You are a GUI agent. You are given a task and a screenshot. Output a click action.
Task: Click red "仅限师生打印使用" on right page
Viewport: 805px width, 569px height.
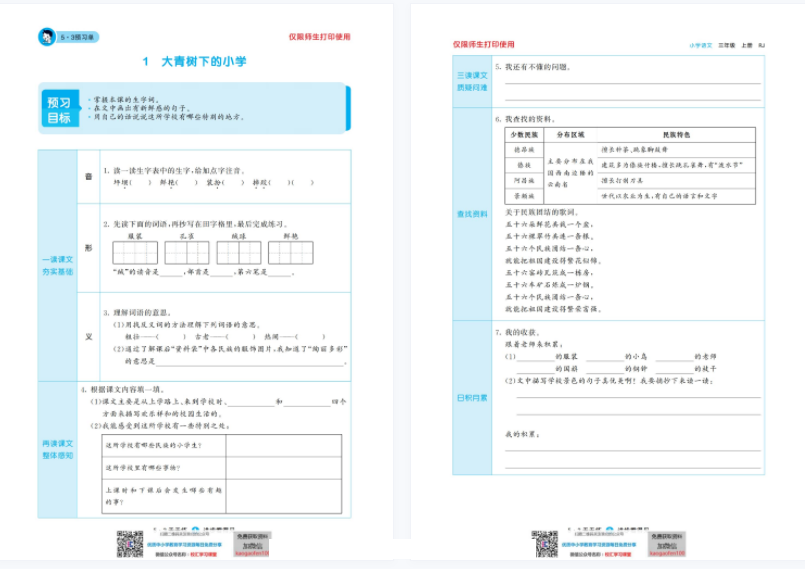point(484,45)
